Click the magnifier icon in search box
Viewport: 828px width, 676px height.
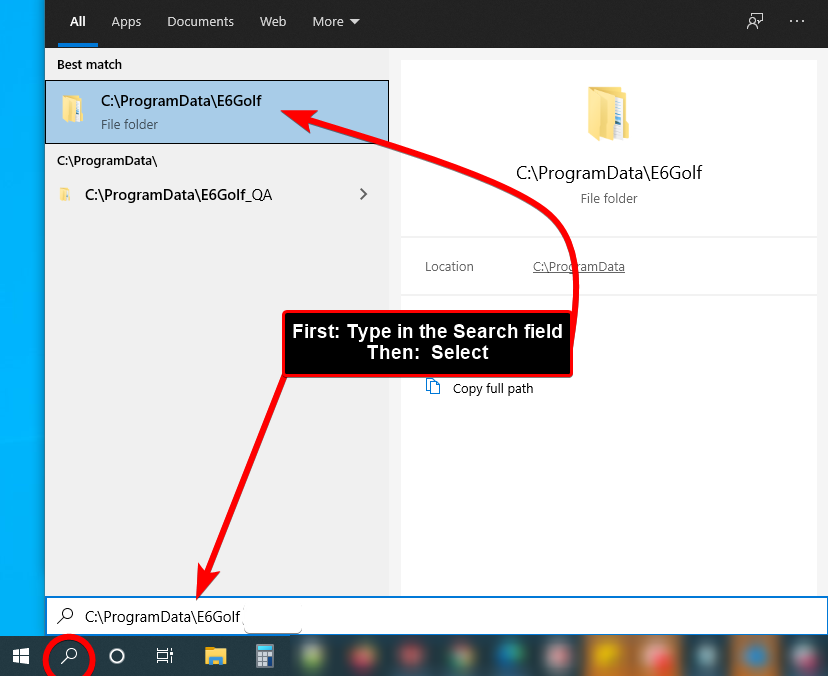point(65,615)
